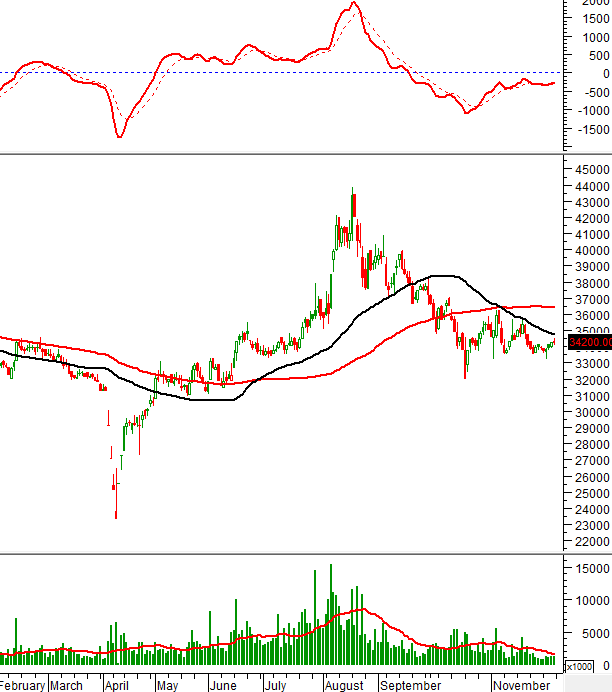Click the oscillator's highest peak in August
Screen dimensions: 612x692
pyautogui.click(x=353, y=5)
